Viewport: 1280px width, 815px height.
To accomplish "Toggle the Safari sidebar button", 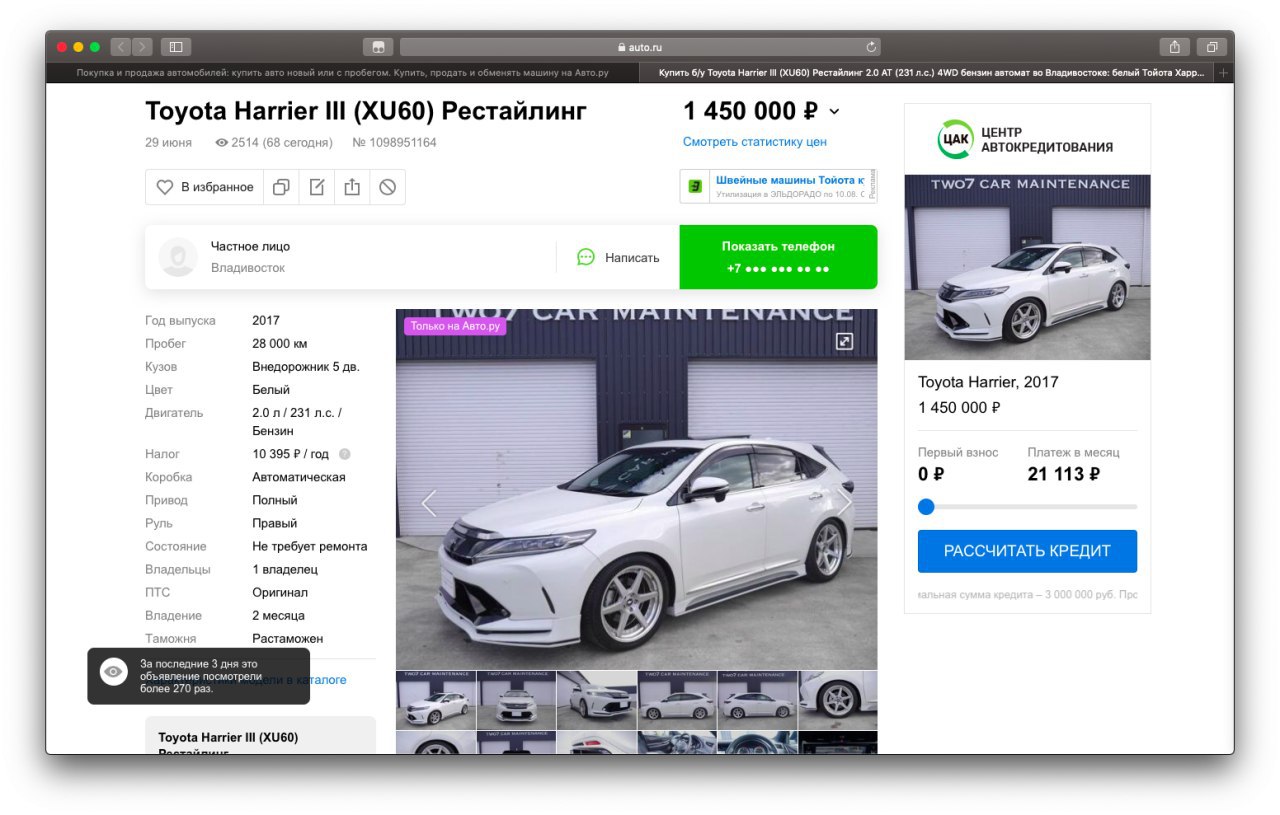I will click(175, 46).
